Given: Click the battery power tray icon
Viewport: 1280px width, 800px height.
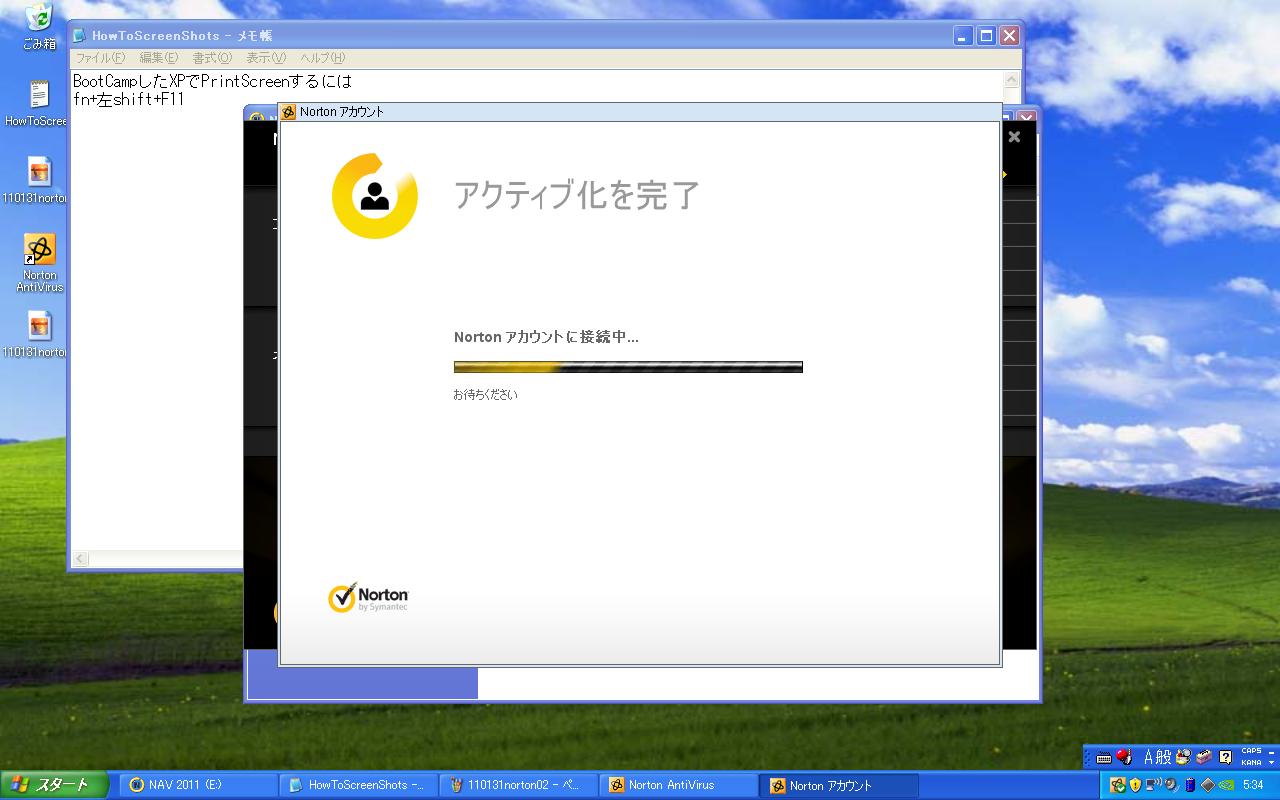Looking at the screenshot, I should [1190, 785].
